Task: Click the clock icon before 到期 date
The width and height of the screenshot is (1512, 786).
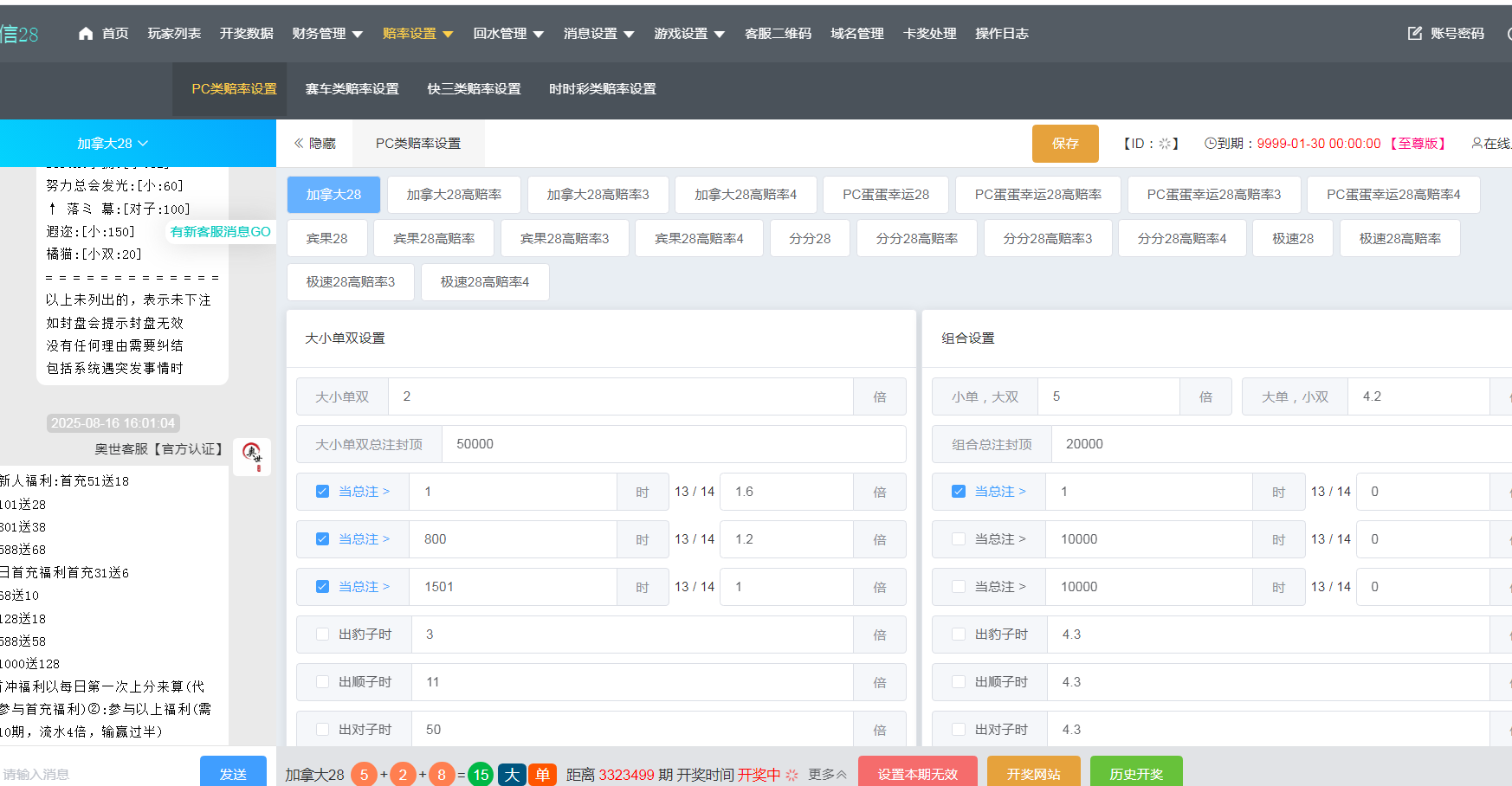Action: 1210,143
